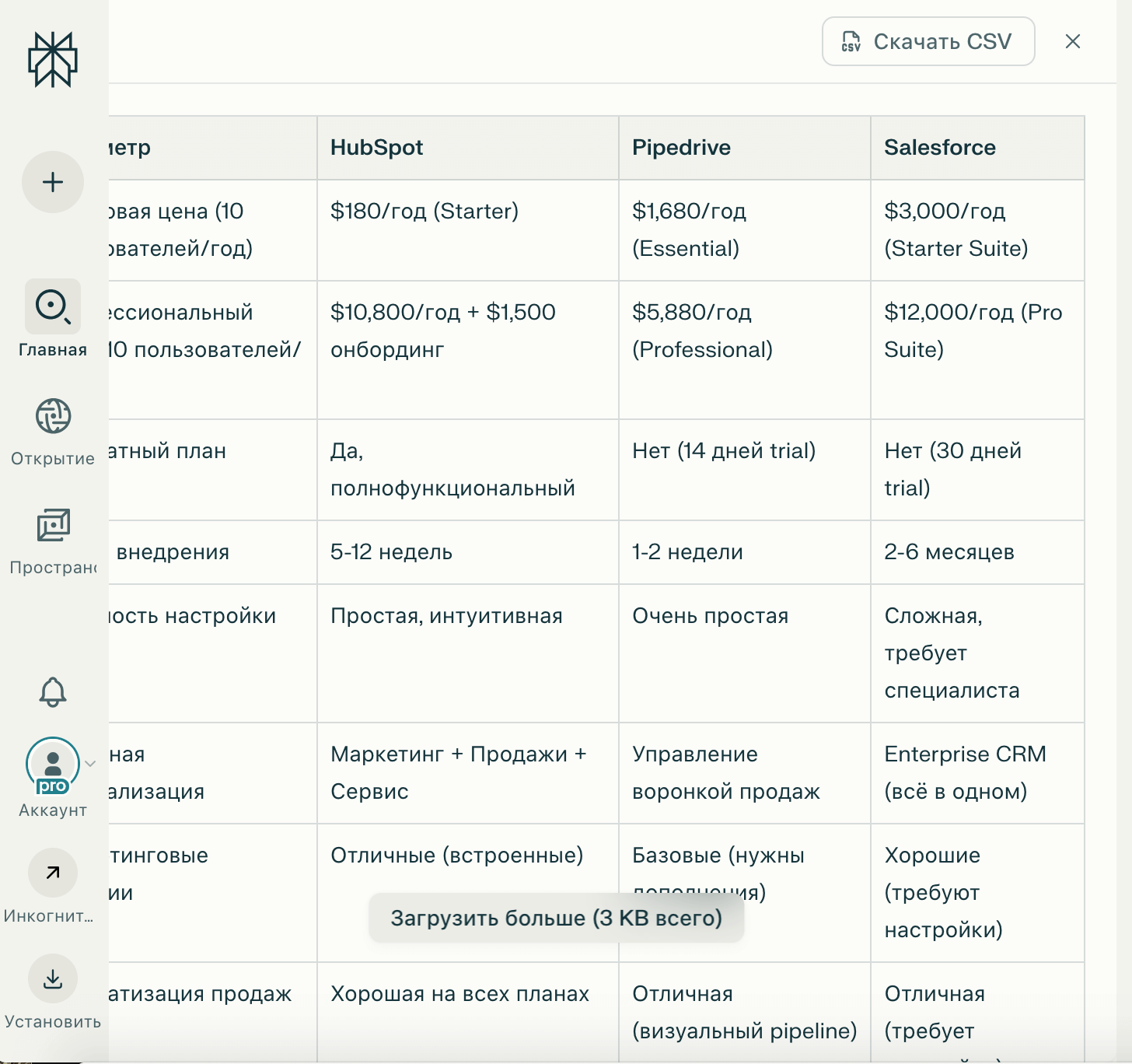Click the Perplexity logo icon
This screenshot has width=1132, height=1064.
53,60
